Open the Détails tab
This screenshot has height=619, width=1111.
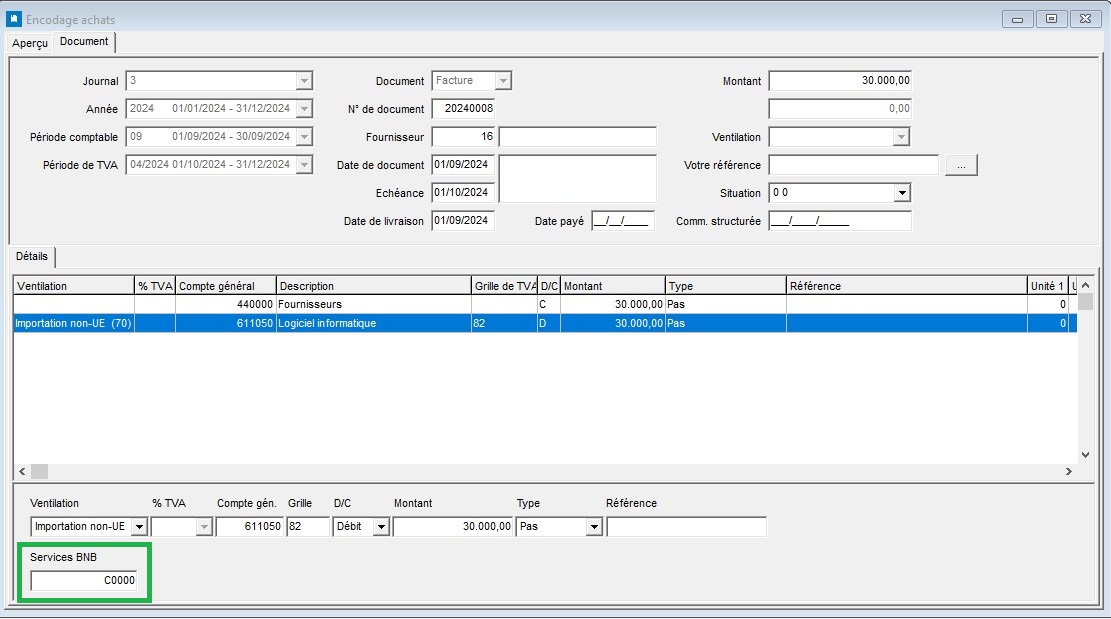(32, 256)
